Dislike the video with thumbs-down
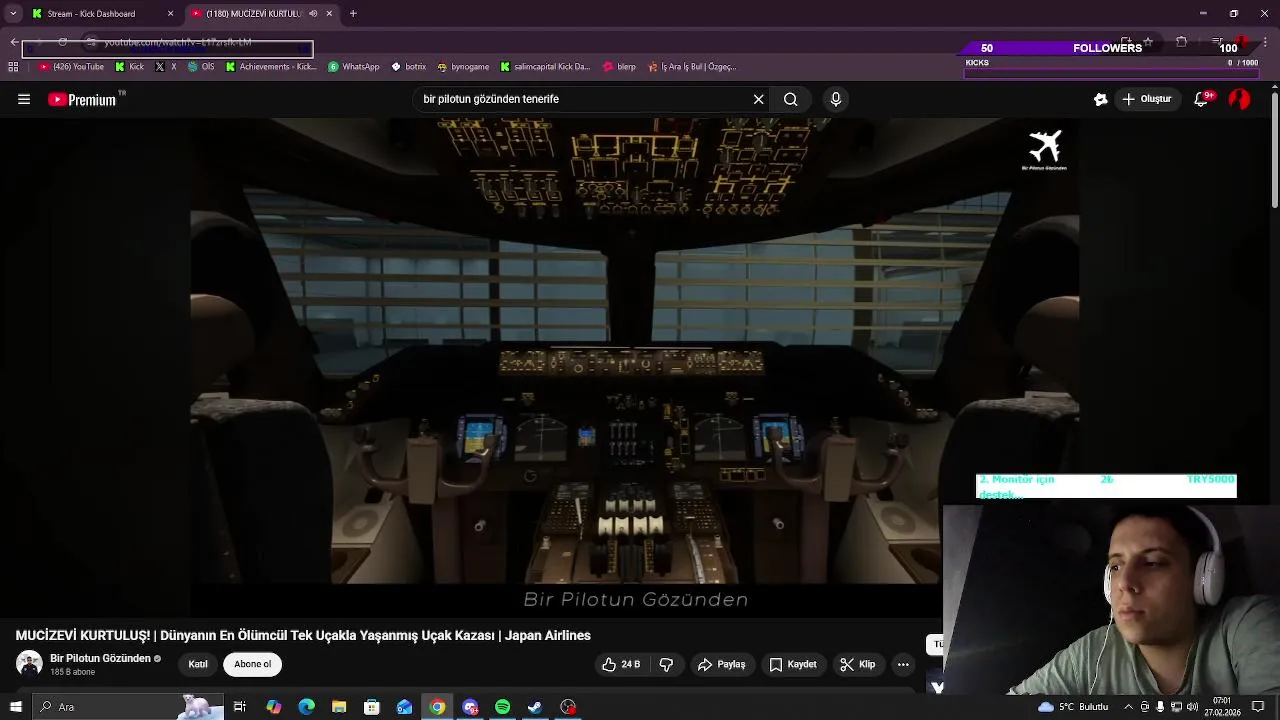The height and width of the screenshot is (720, 1280). pyautogui.click(x=666, y=664)
